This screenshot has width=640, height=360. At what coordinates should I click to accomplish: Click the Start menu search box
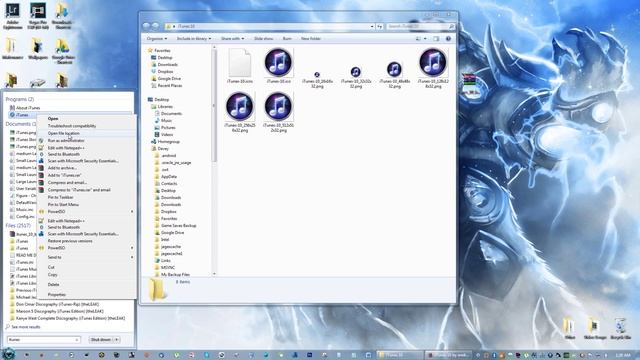tap(43, 340)
